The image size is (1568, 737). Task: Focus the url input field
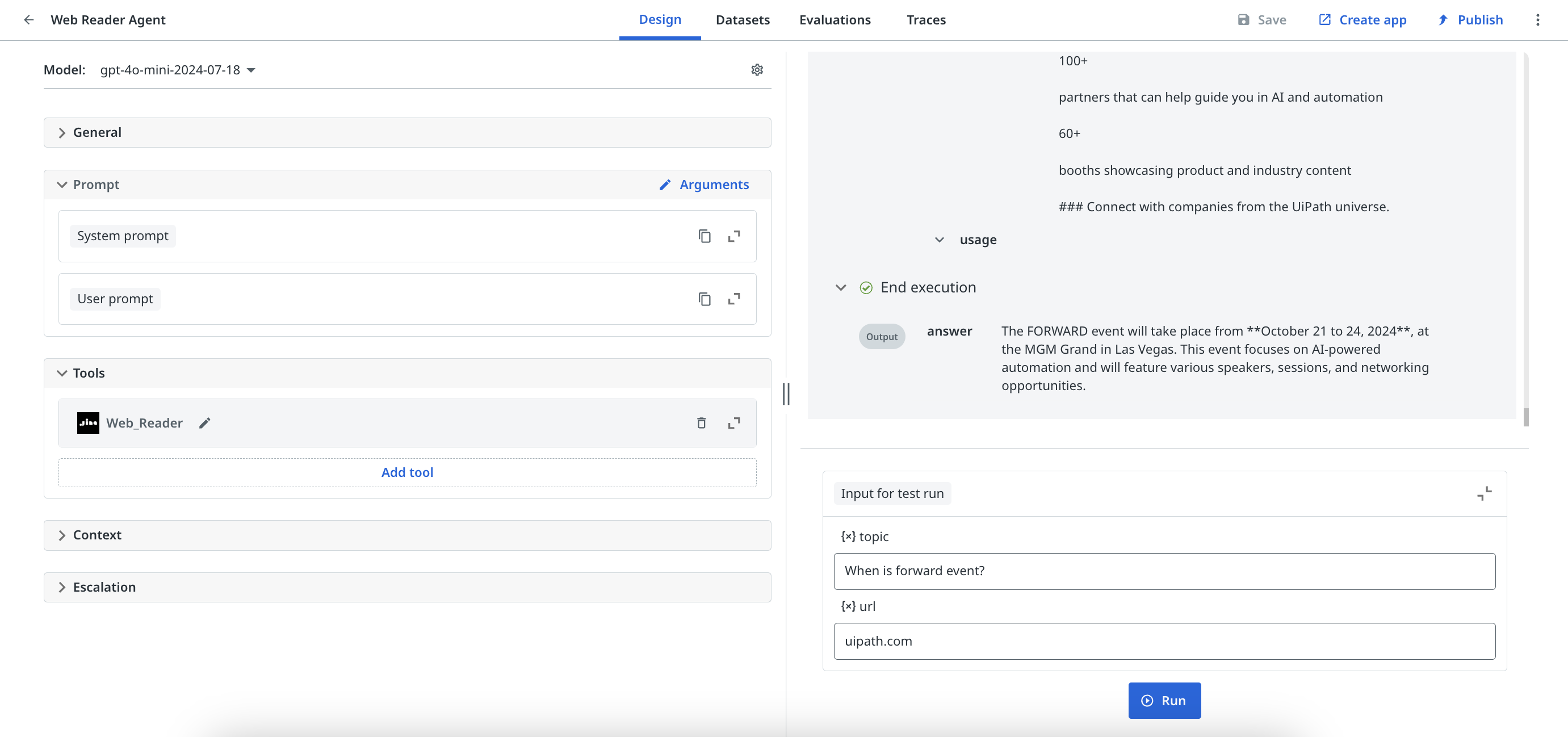click(x=1164, y=641)
